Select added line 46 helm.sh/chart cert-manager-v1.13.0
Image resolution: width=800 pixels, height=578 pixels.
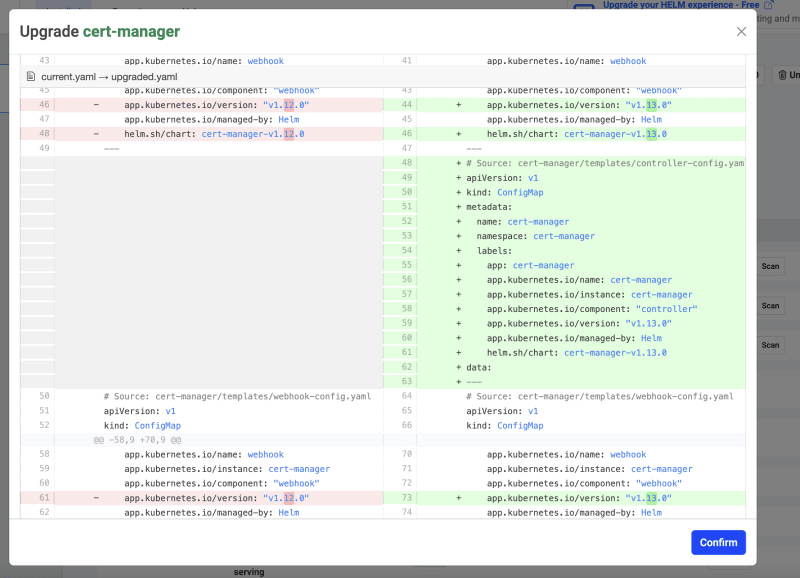click(x=564, y=134)
